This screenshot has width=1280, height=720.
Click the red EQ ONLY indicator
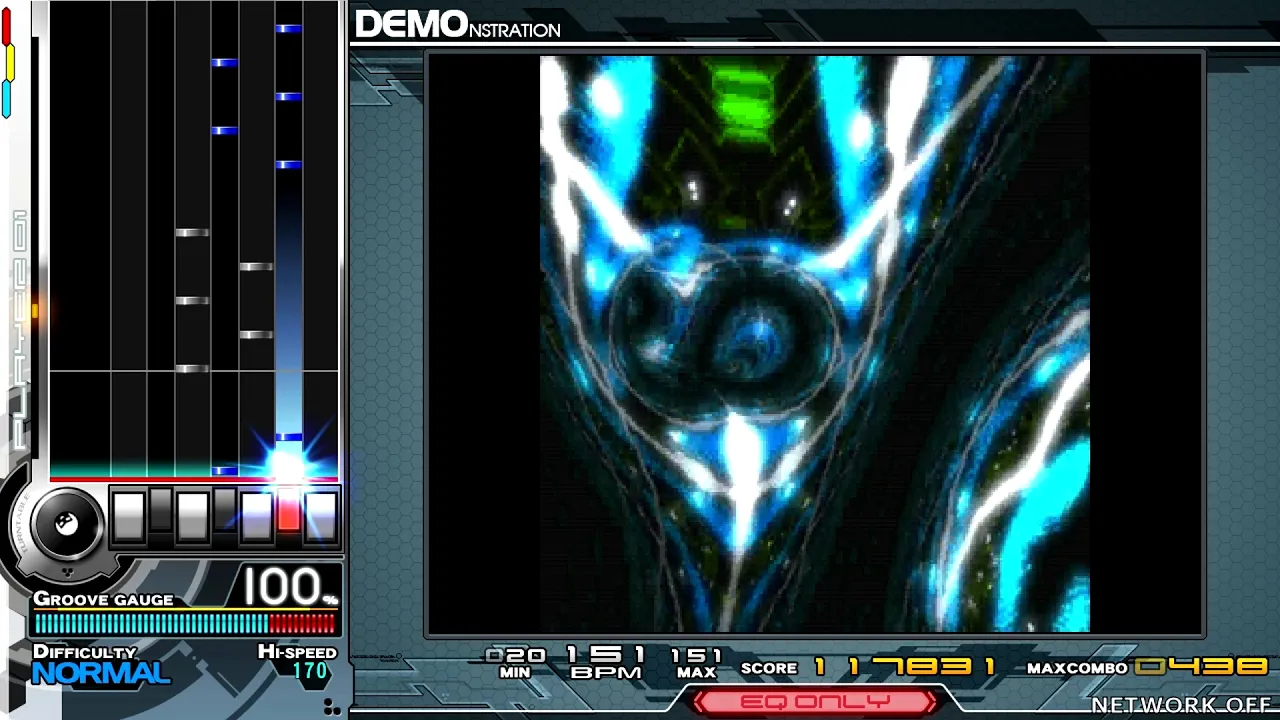point(815,702)
